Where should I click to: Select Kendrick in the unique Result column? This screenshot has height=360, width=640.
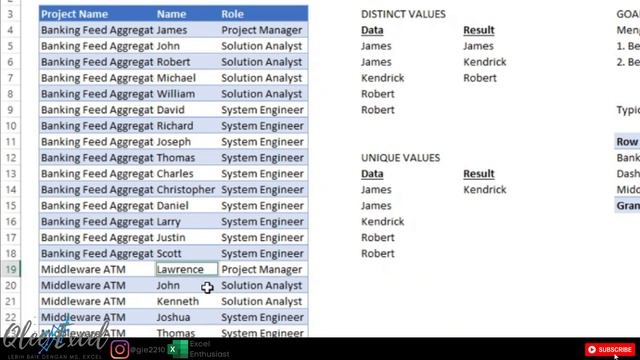click(485, 190)
